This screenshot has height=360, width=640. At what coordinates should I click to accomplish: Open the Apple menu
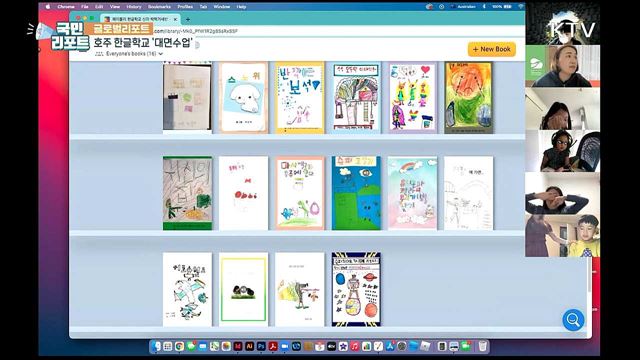pyautogui.click(x=48, y=7)
